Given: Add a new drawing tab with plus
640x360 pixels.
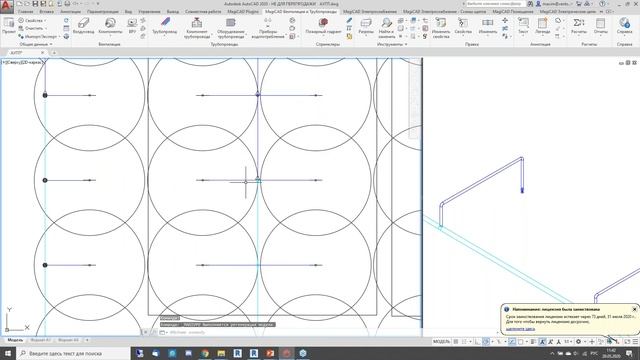Looking at the screenshot, I should [x=54, y=53].
